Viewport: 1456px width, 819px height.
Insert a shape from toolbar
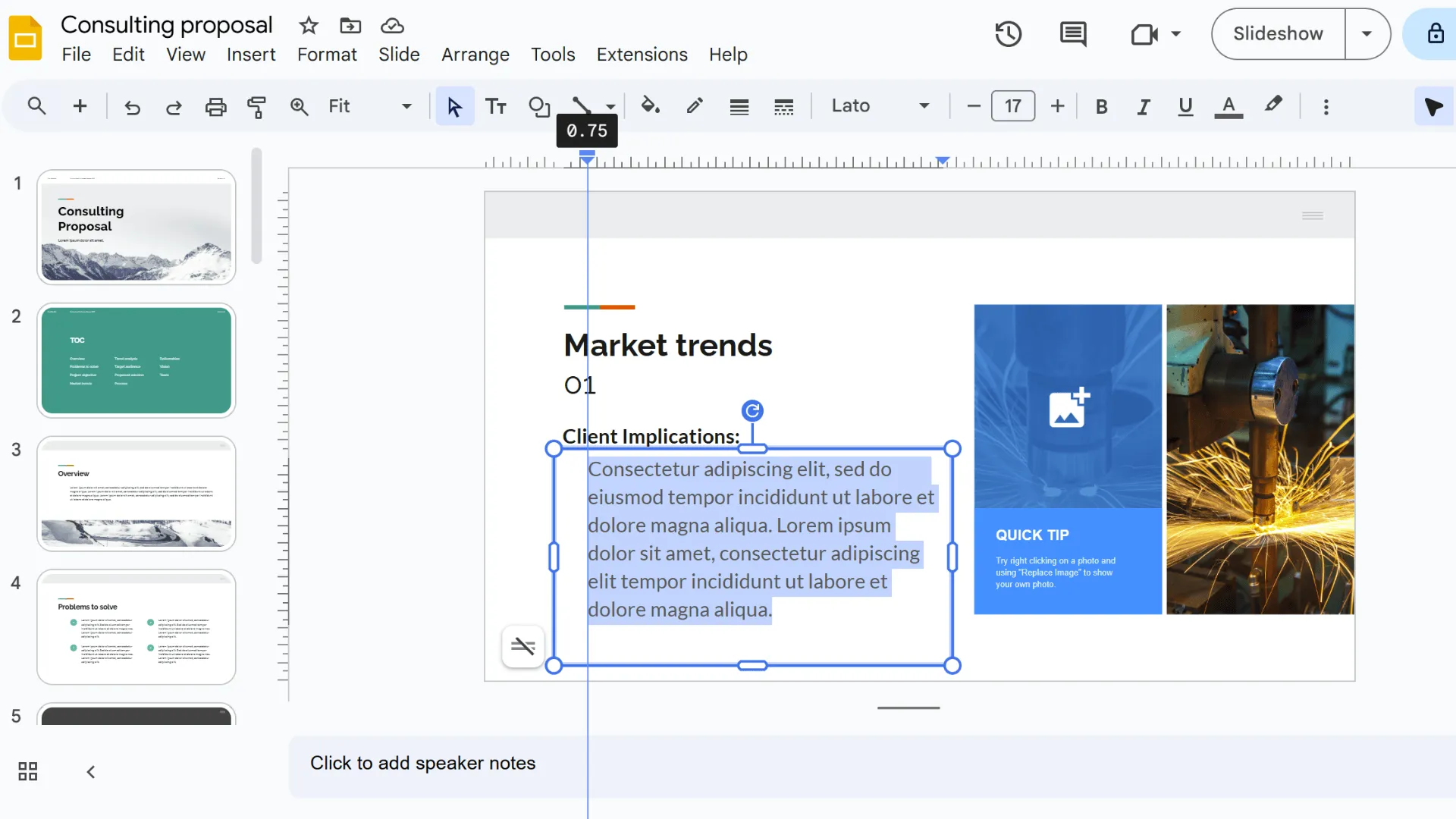pos(539,107)
